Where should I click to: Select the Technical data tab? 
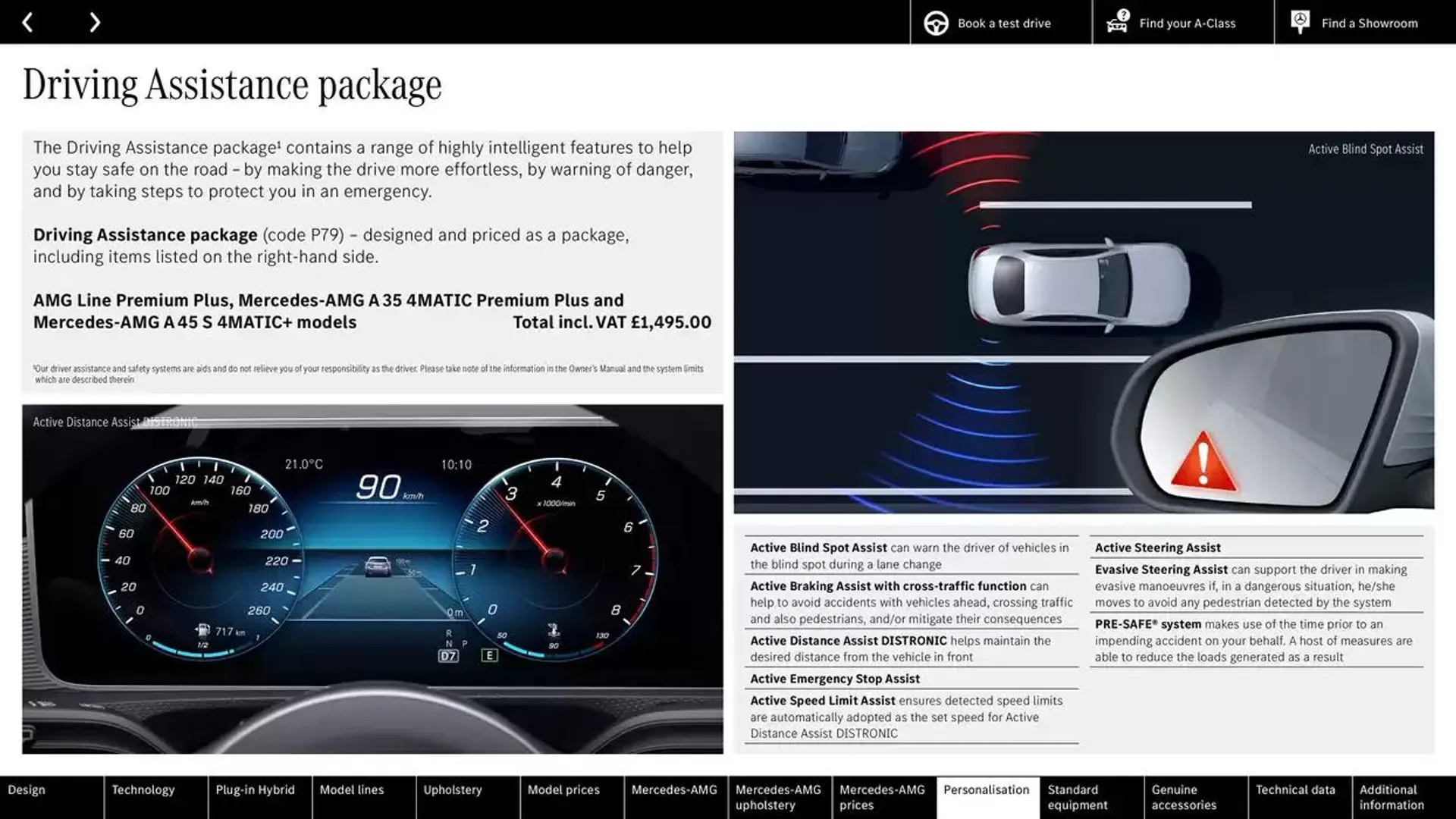click(1296, 797)
